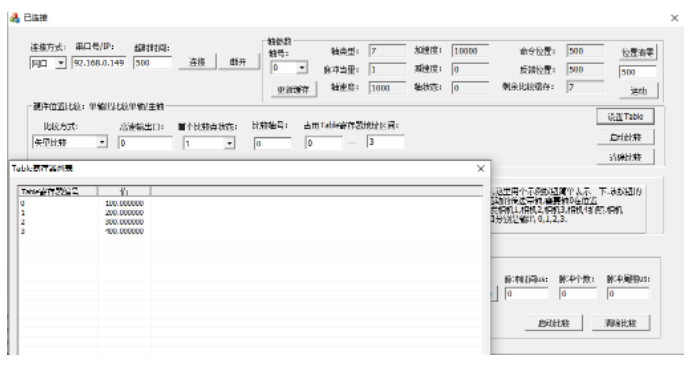Click the acceleration field showing 10000

tap(470, 51)
